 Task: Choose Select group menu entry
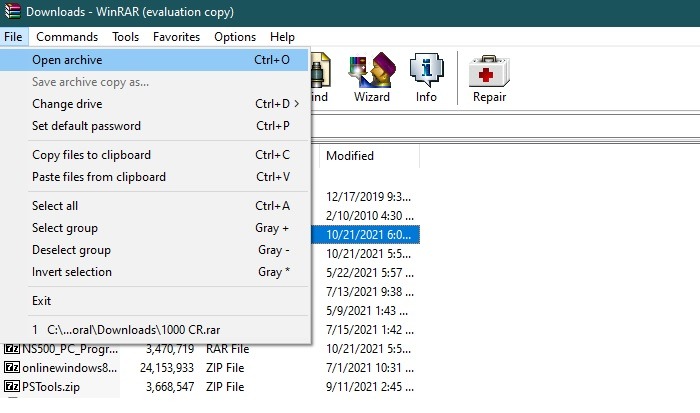coord(154,228)
